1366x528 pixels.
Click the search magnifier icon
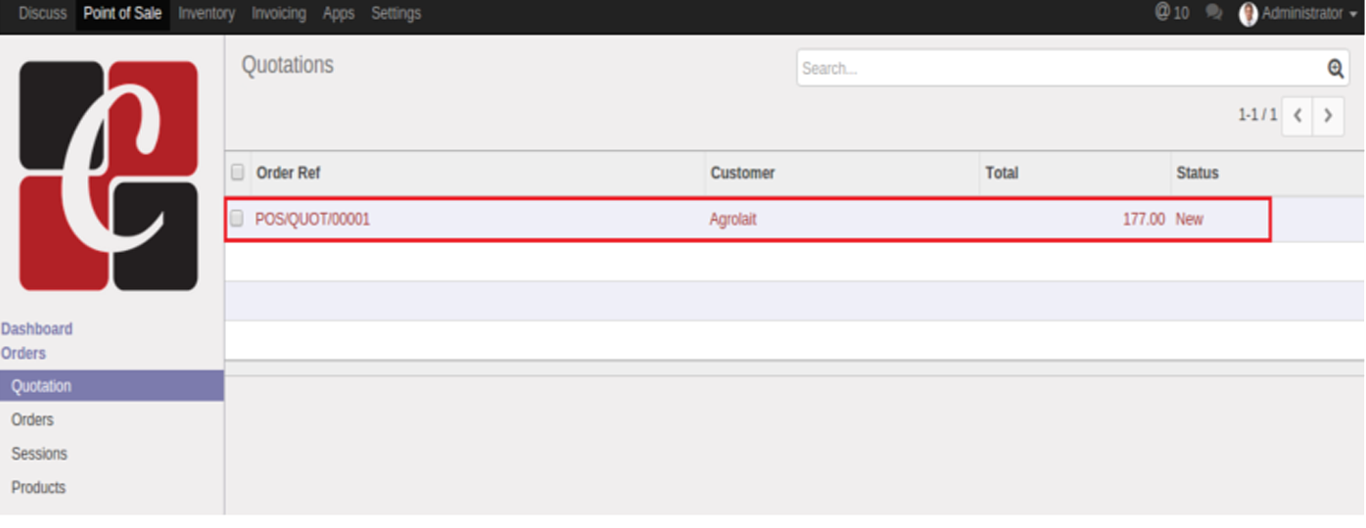[1335, 68]
